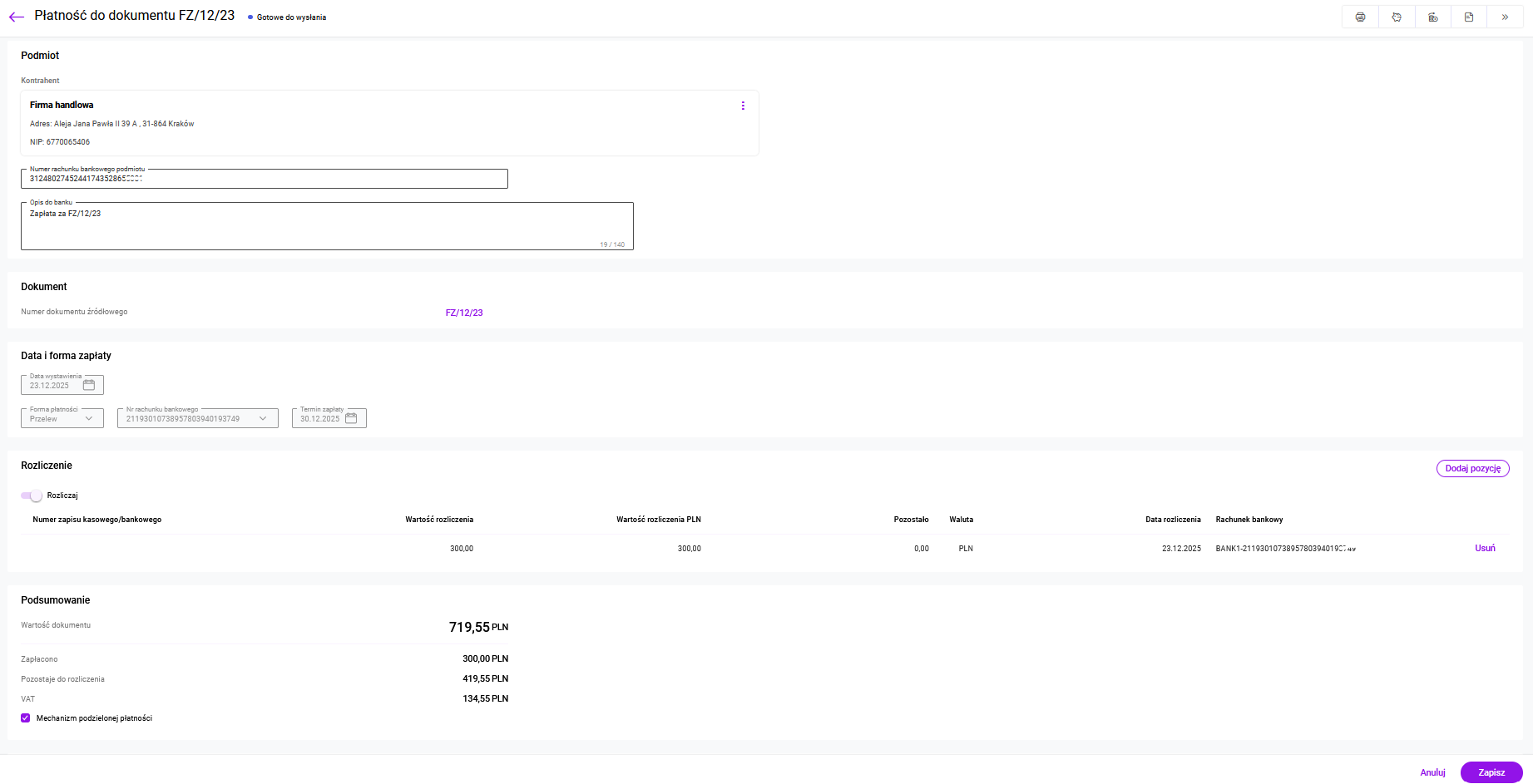Click the printer icon in top toolbar
The image size is (1533, 784).
[x=1360, y=17]
